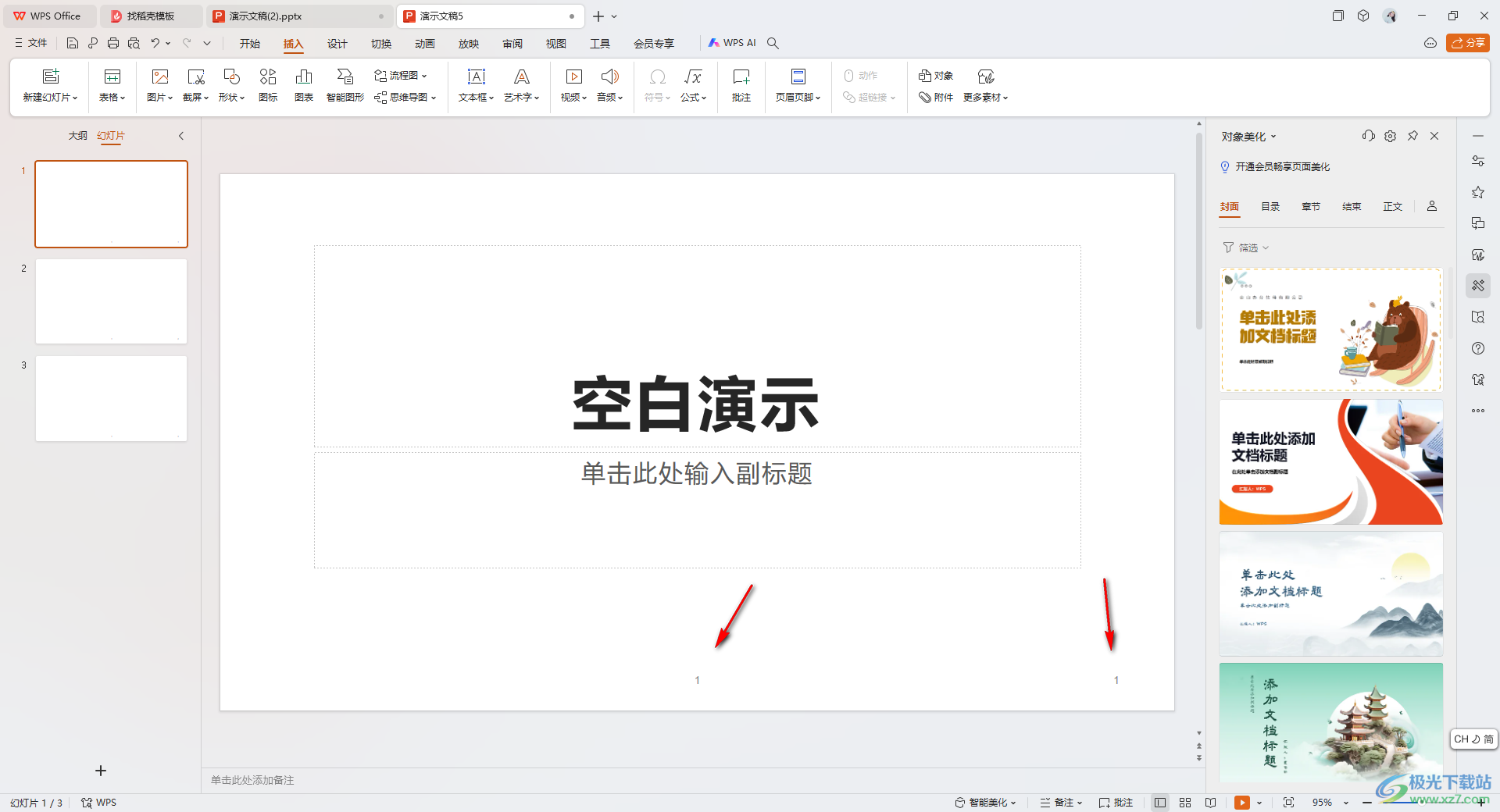The image size is (1500, 812).
Task: Open the search magnifier next to WPS AI
Action: (x=773, y=43)
